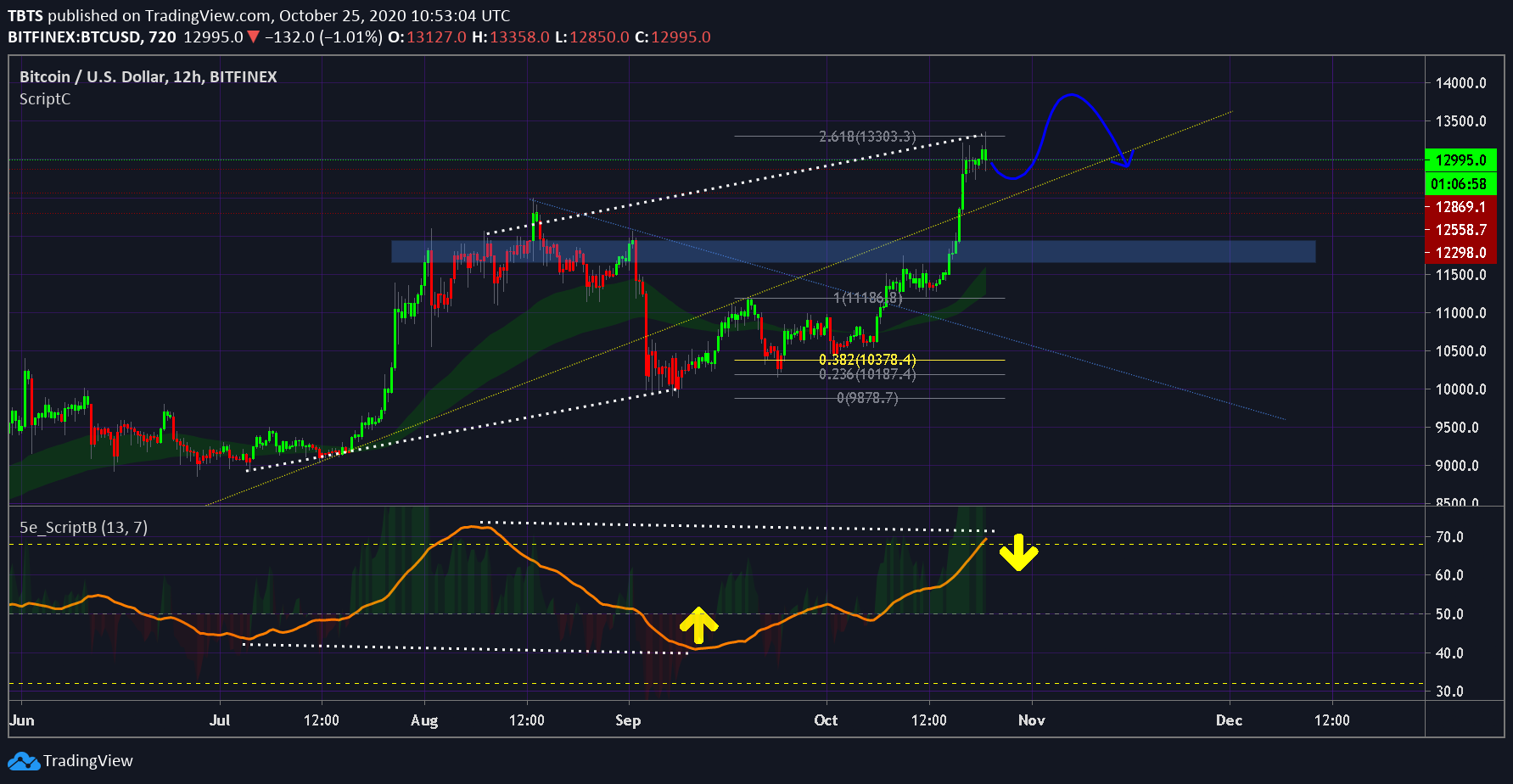Select the 1(11186.8) Fibonacci level label

tap(868, 298)
